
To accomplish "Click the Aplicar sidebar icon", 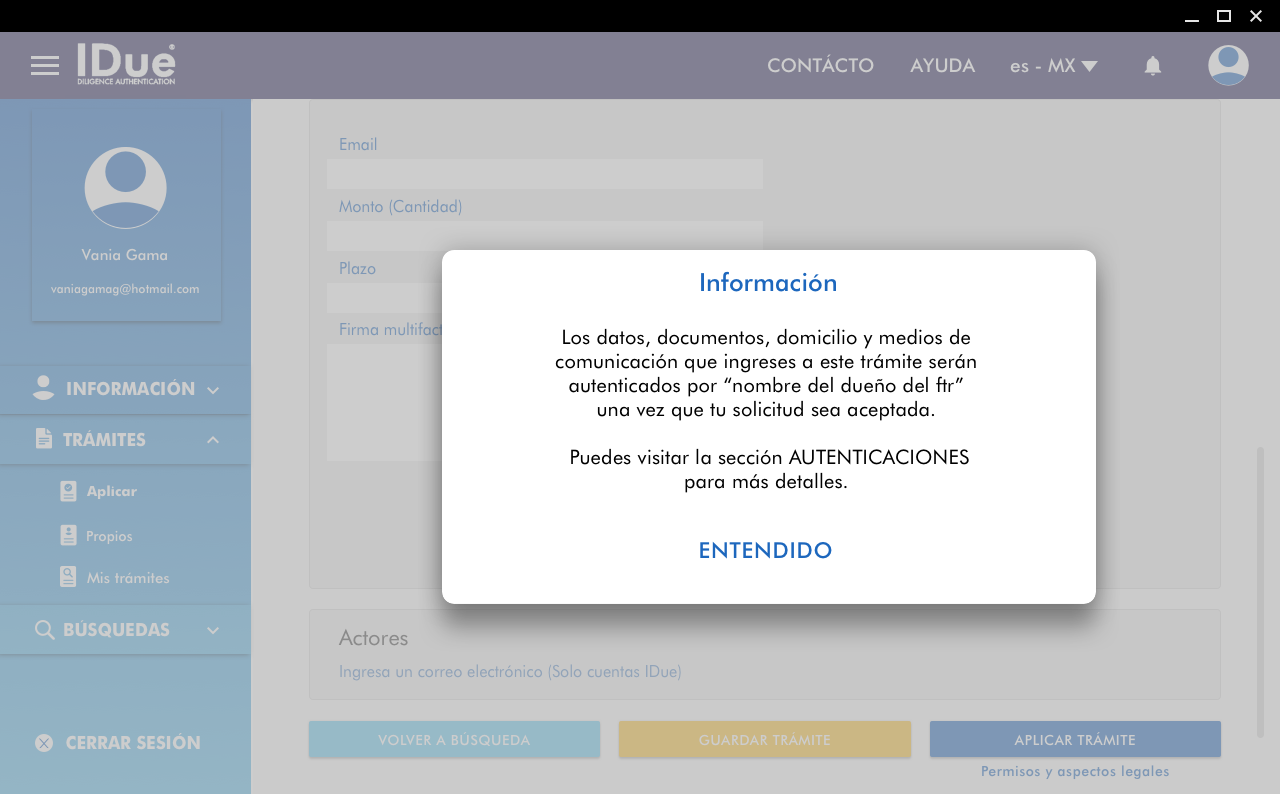I will coord(68,491).
